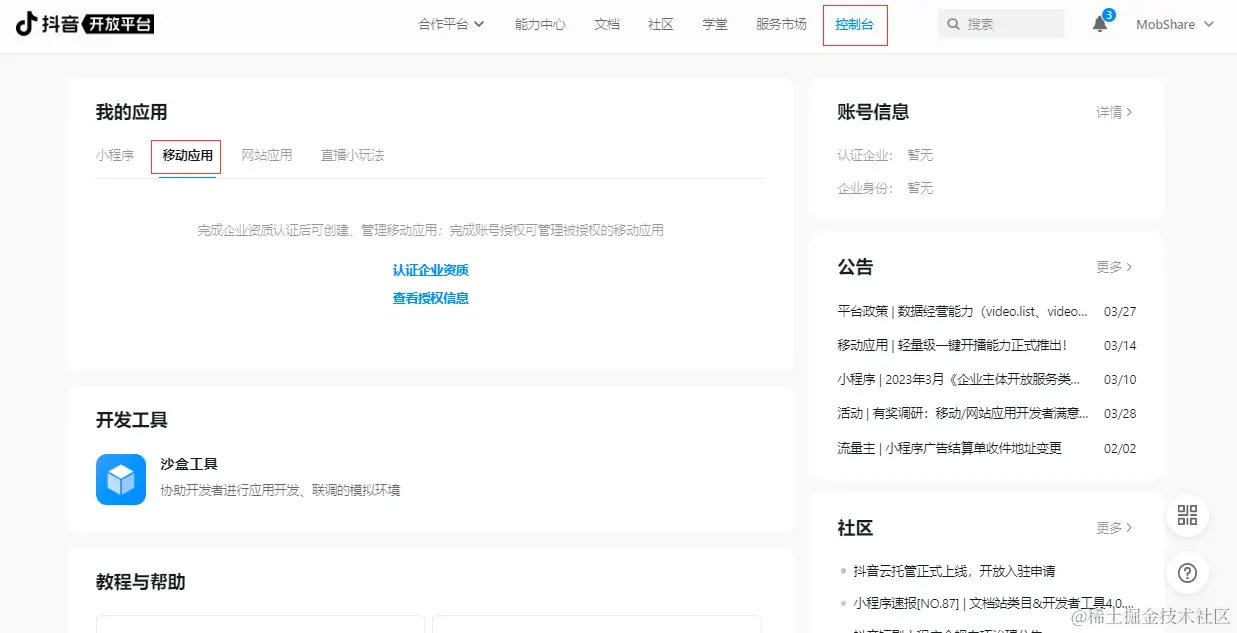Screen dimensions: 1237x633
Task: Click the Douyin open platform logo
Action: coord(85,24)
